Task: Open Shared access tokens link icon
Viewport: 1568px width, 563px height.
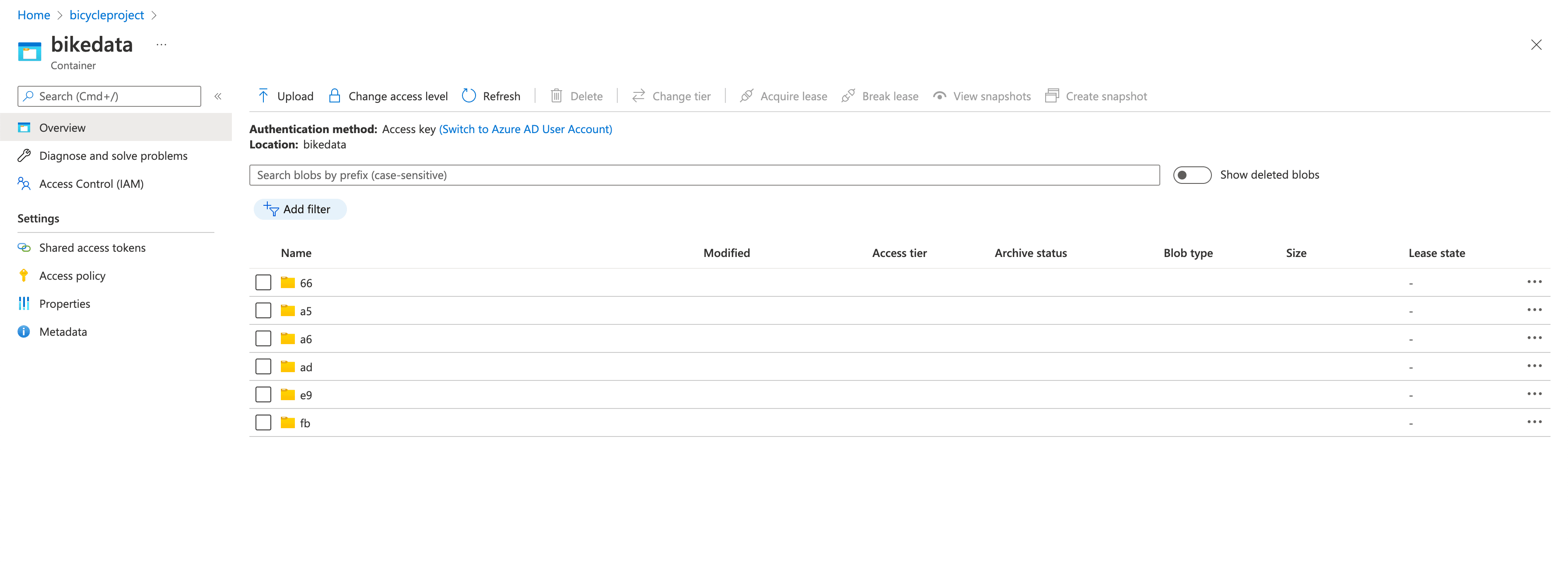Action: coord(24,247)
